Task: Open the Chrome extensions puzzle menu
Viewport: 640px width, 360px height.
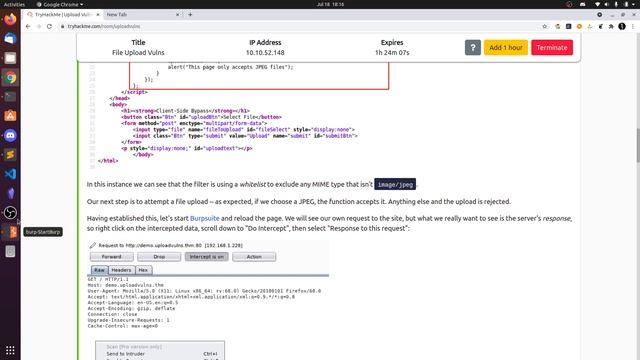Action: coord(611,26)
